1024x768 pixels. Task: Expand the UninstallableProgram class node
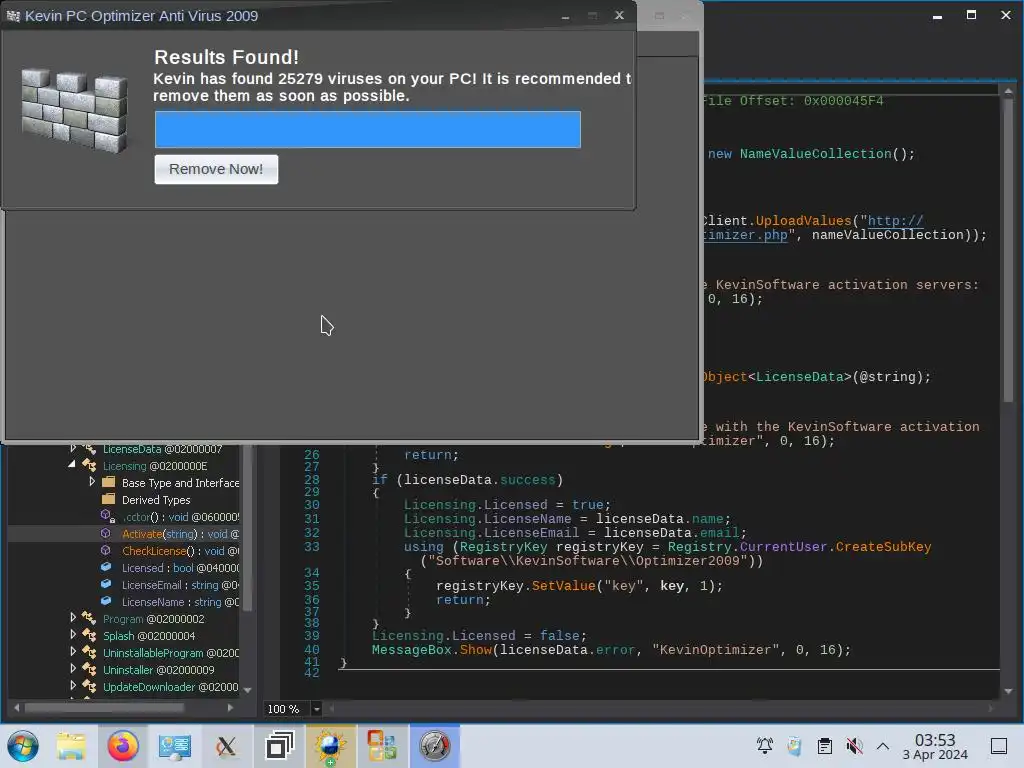click(x=73, y=652)
